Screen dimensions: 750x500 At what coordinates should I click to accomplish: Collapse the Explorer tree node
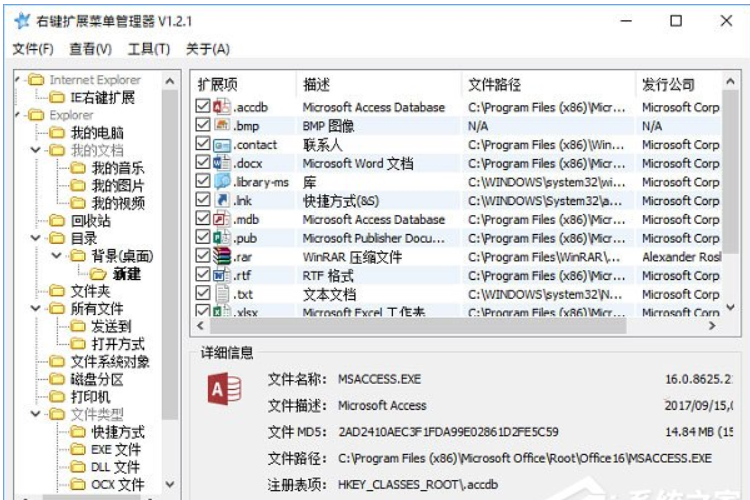point(18,115)
